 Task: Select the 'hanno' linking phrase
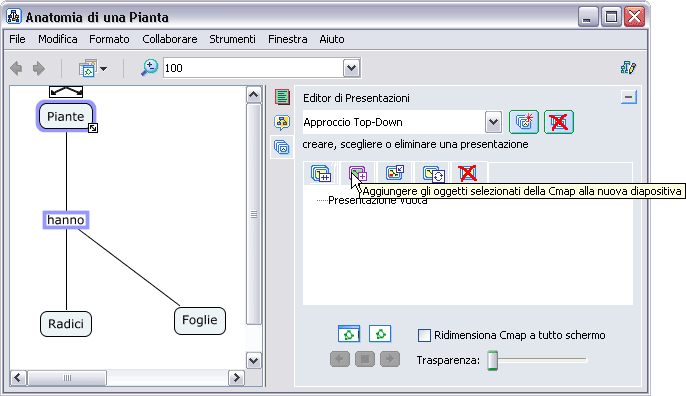[66, 220]
